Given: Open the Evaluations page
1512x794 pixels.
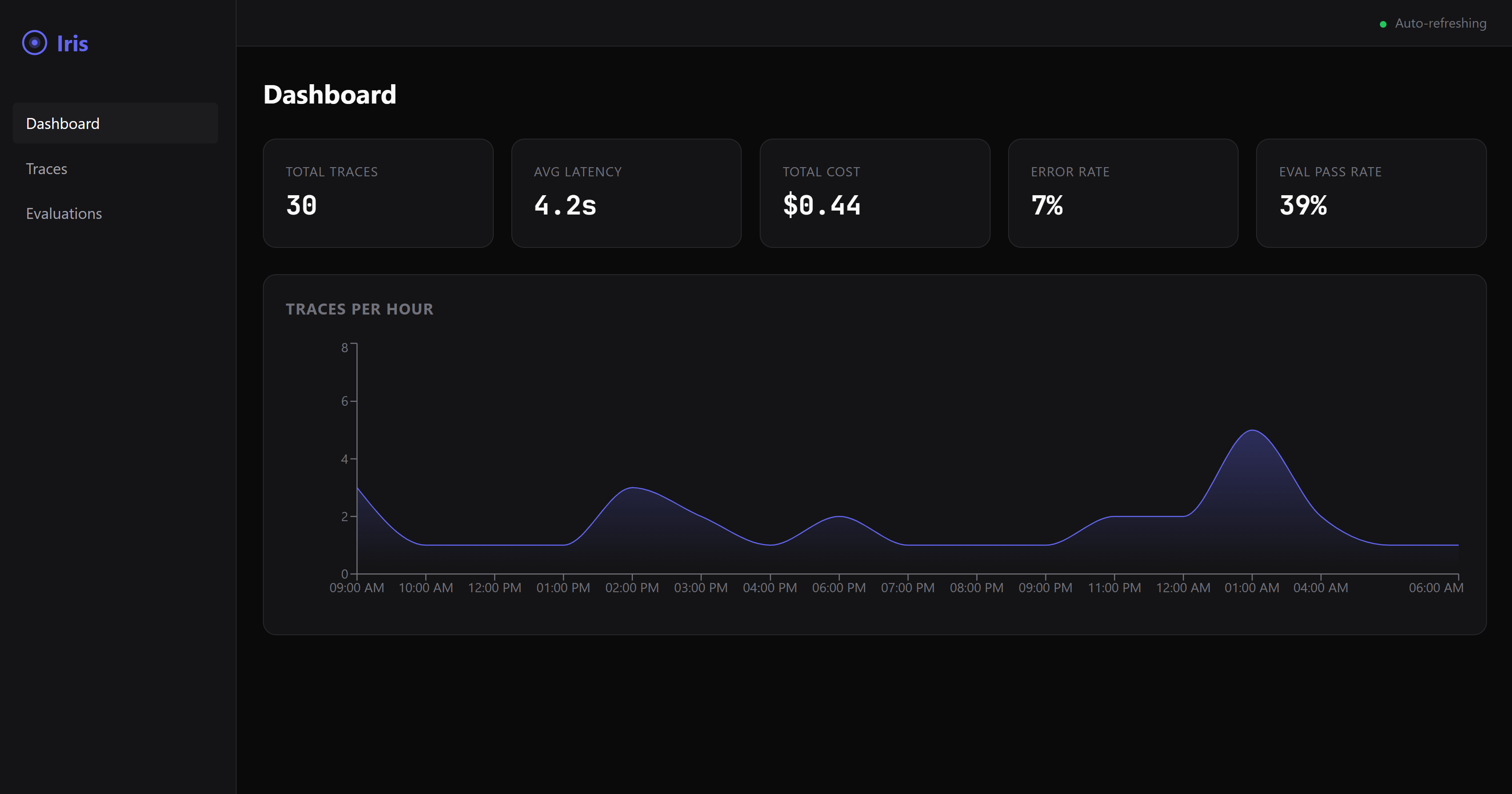Looking at the screenshot, I should coord(64,214).
